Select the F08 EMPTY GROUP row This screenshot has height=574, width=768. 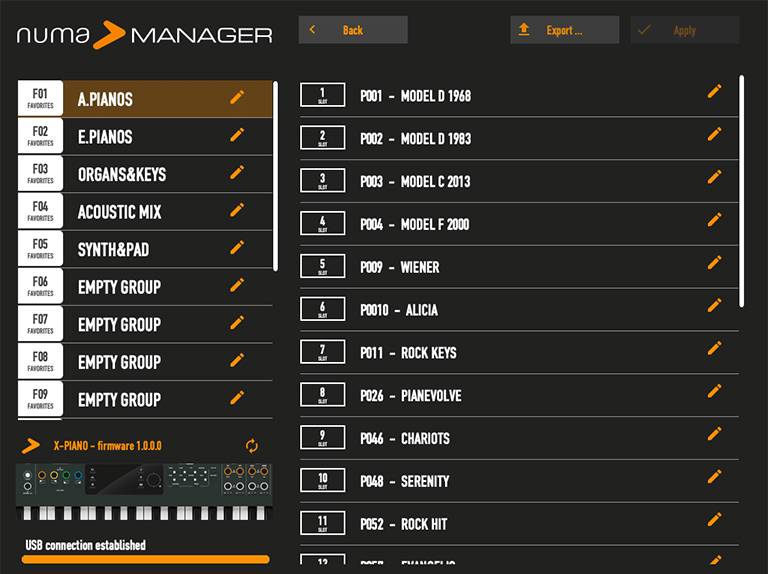click(x=145, y=362)
